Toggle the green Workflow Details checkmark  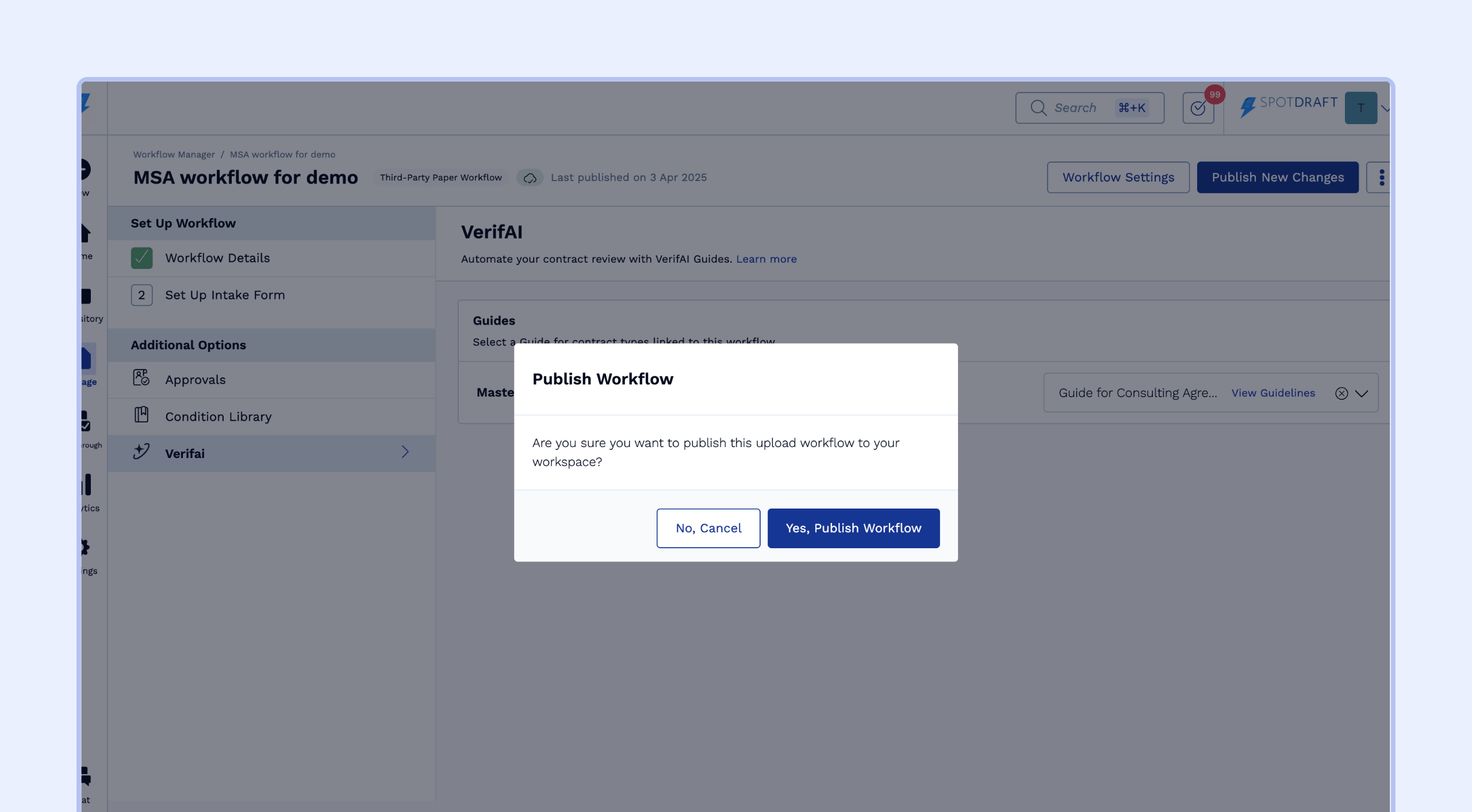click(141, 258)
